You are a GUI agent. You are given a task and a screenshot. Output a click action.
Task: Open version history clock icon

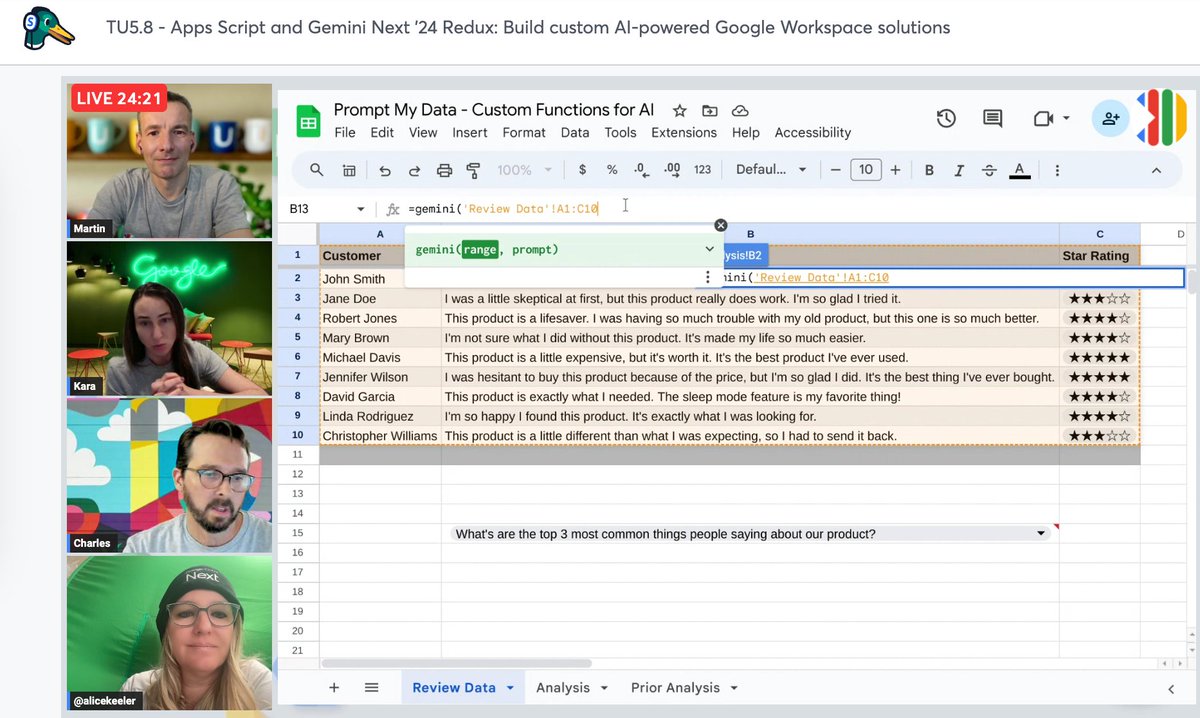tap(946, 119)
